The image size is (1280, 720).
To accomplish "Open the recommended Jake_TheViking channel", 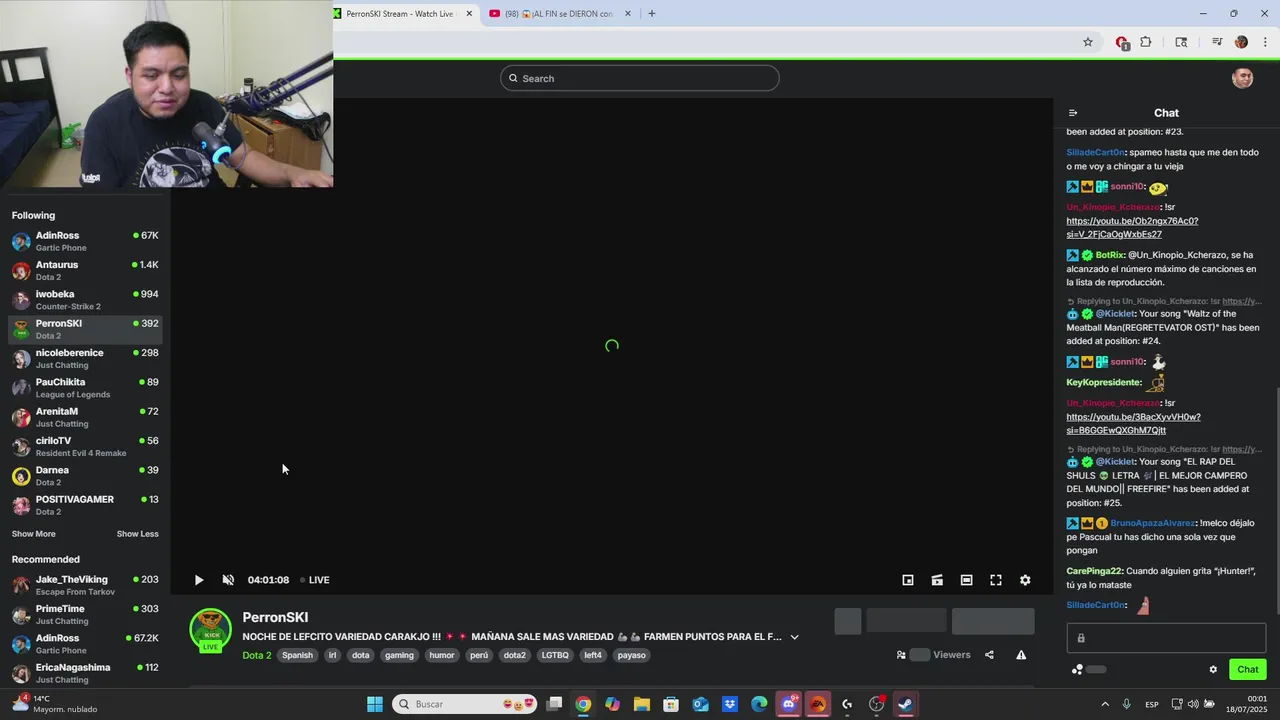I will [85, 585].
